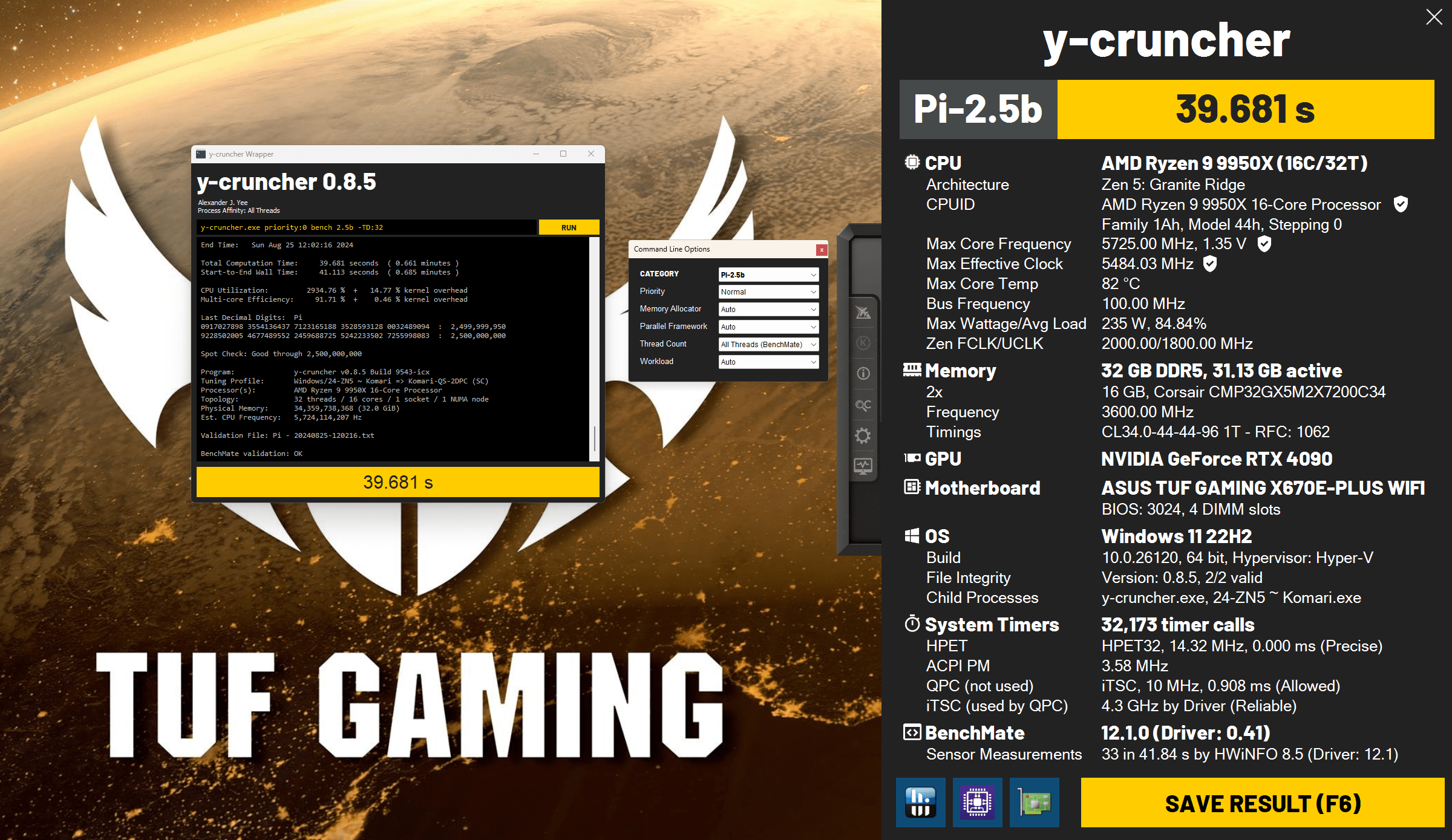Open the Thread Count dropdown
The height and width of the screenshot is (840, 1452).
(x=768, y=345)
